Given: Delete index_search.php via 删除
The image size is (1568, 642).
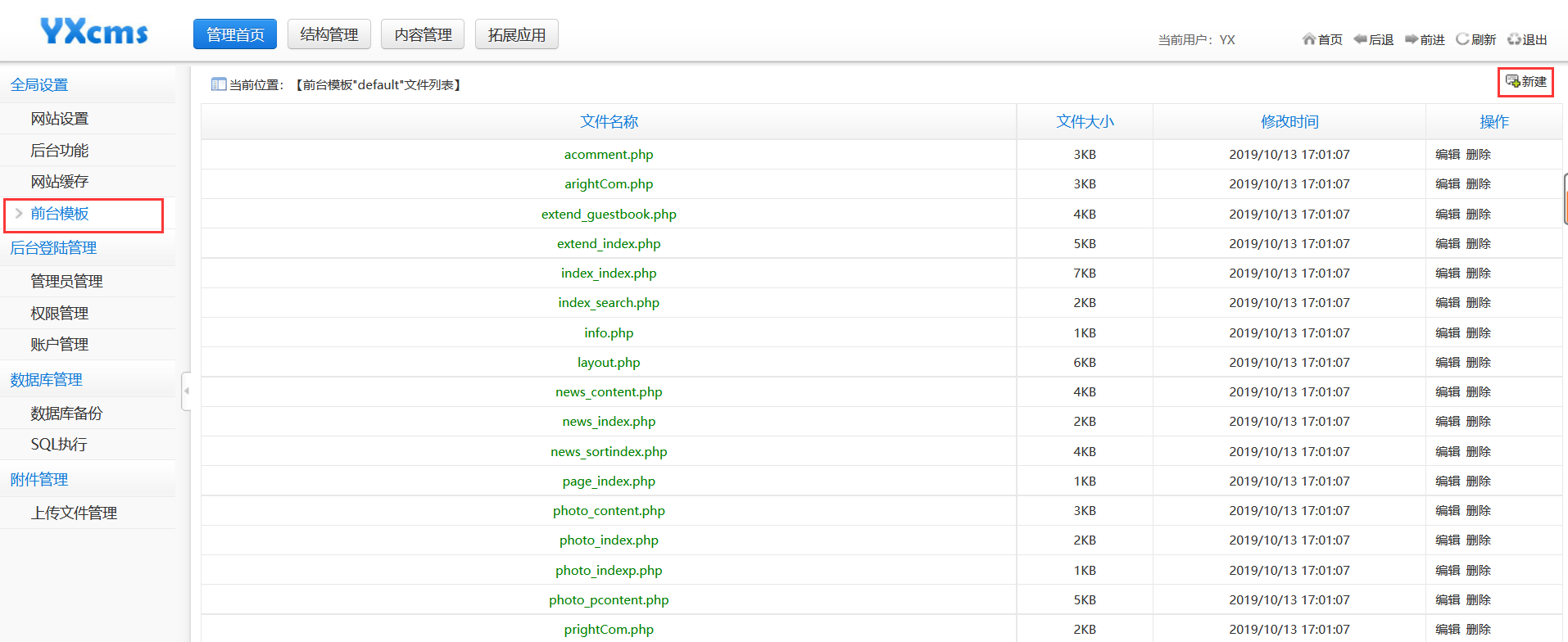Looking at the screenshot, I should 1478,303.
